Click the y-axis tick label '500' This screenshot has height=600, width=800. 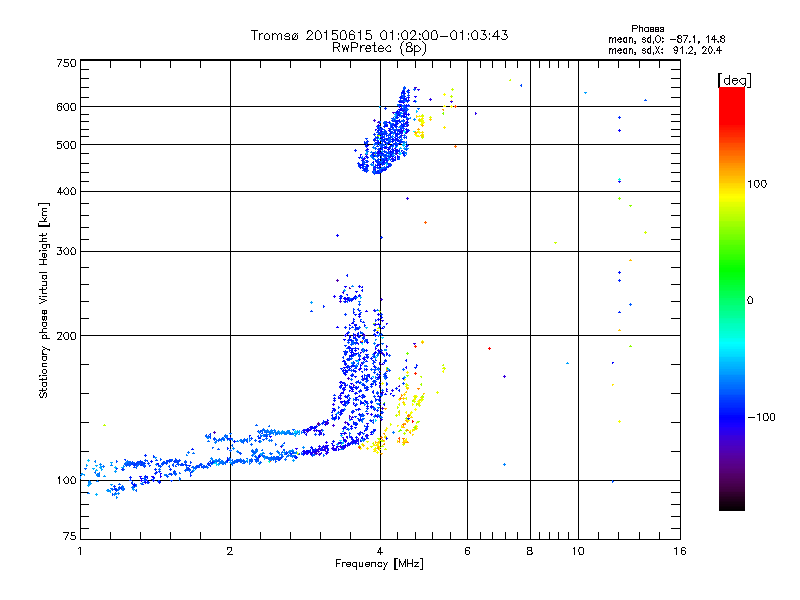[67, 145]
